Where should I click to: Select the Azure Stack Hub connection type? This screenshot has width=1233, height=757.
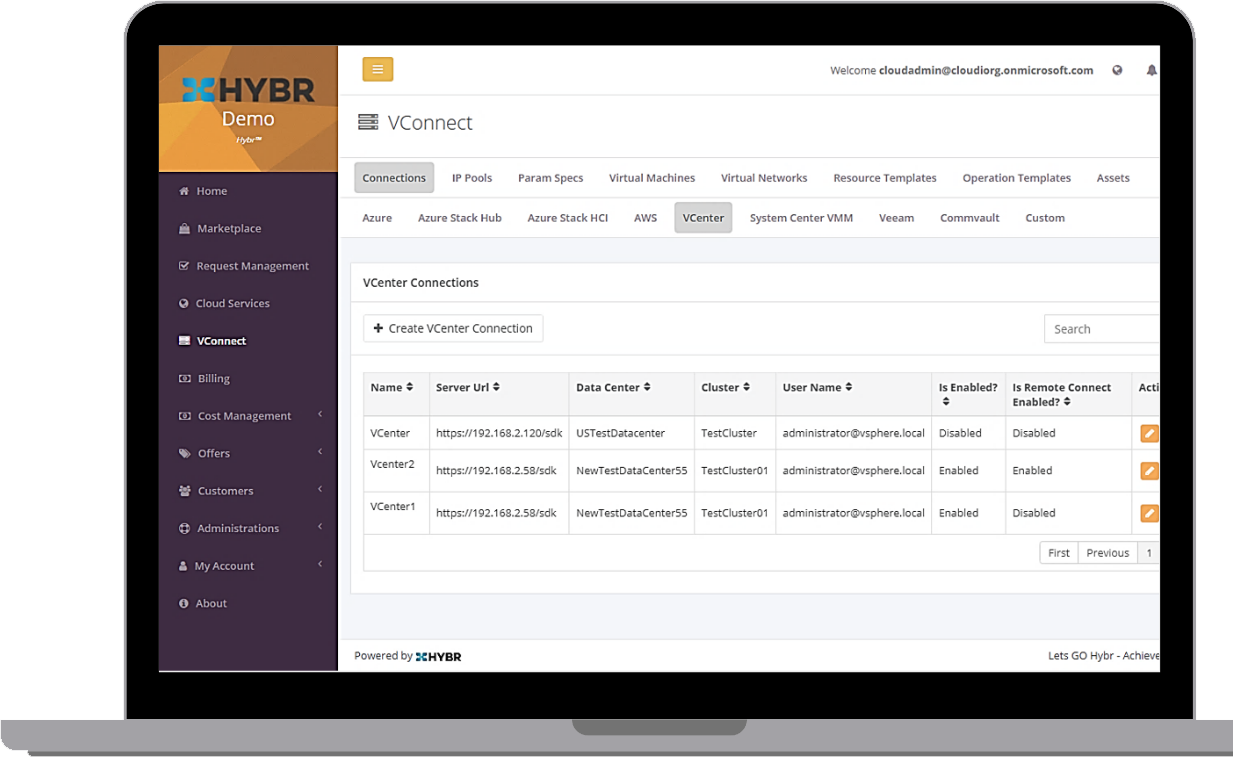460,218
